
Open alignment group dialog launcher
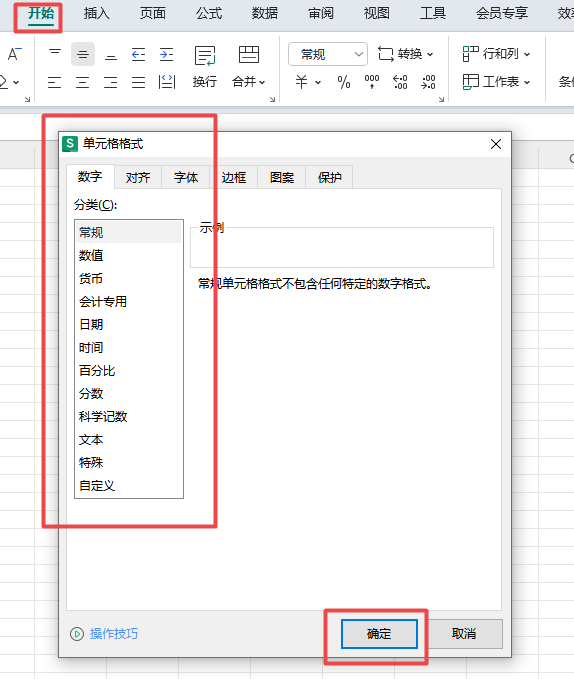tap(272, 100)
